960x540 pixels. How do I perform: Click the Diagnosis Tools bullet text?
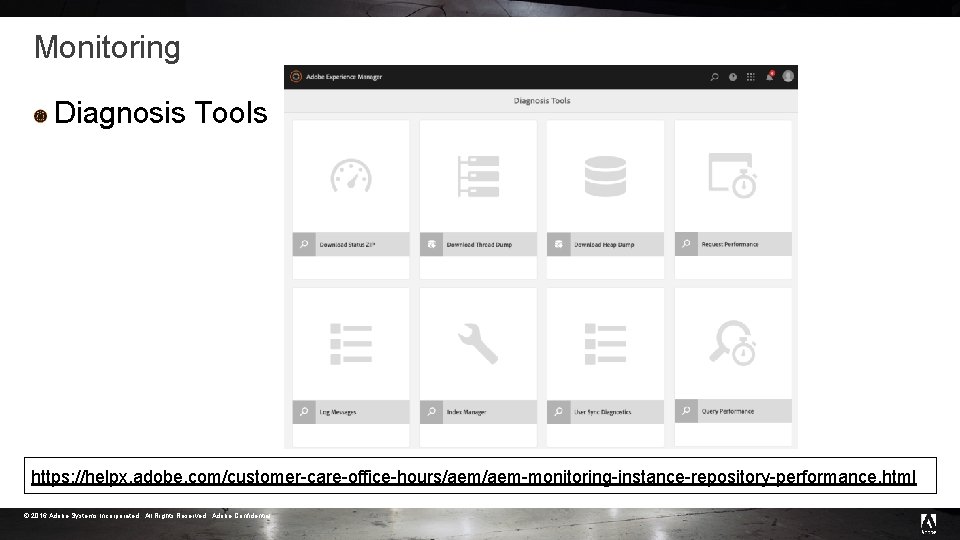(x=160, y=113)
